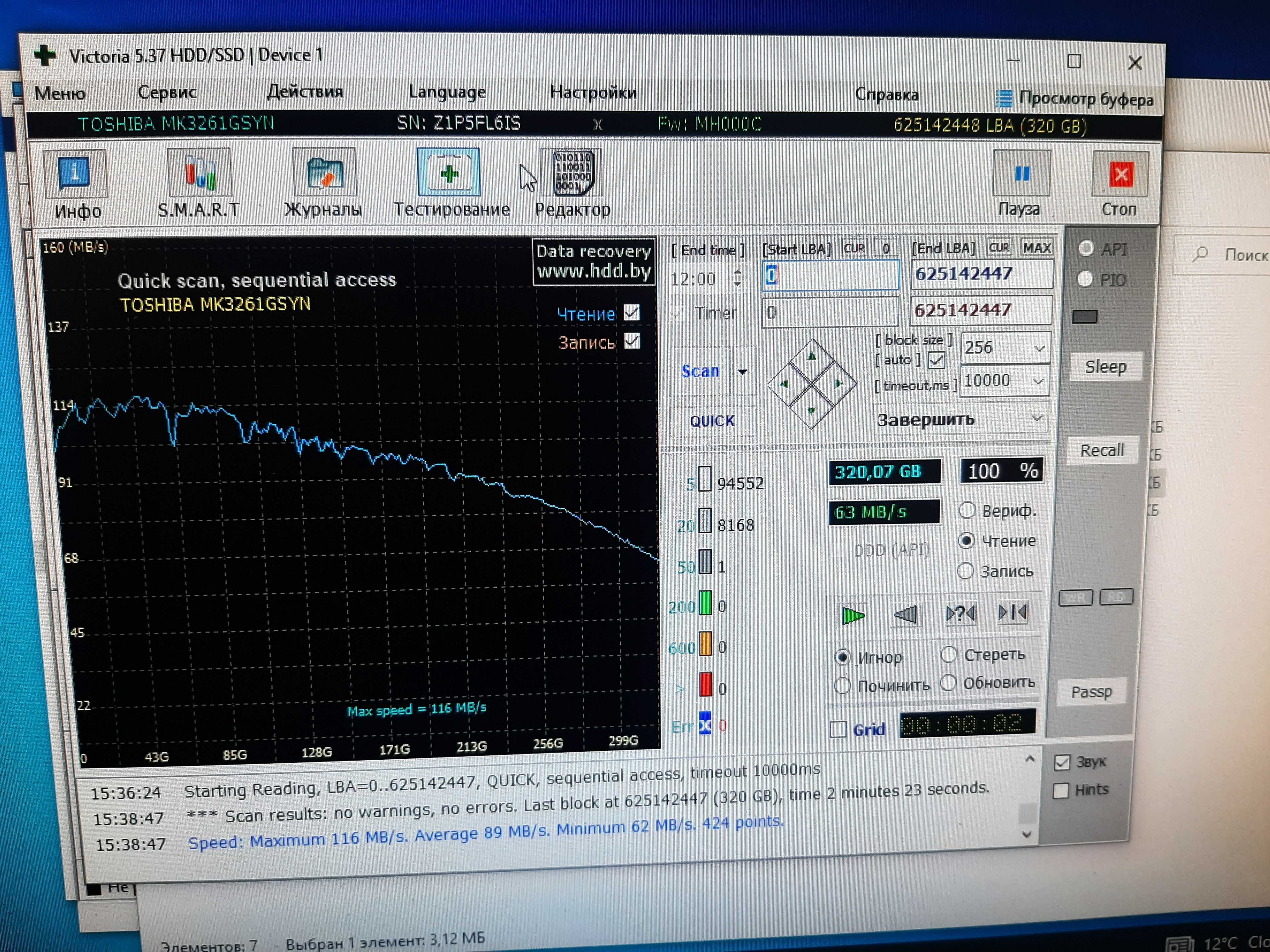Enable the Grid checkbox

tap(838, 729)
